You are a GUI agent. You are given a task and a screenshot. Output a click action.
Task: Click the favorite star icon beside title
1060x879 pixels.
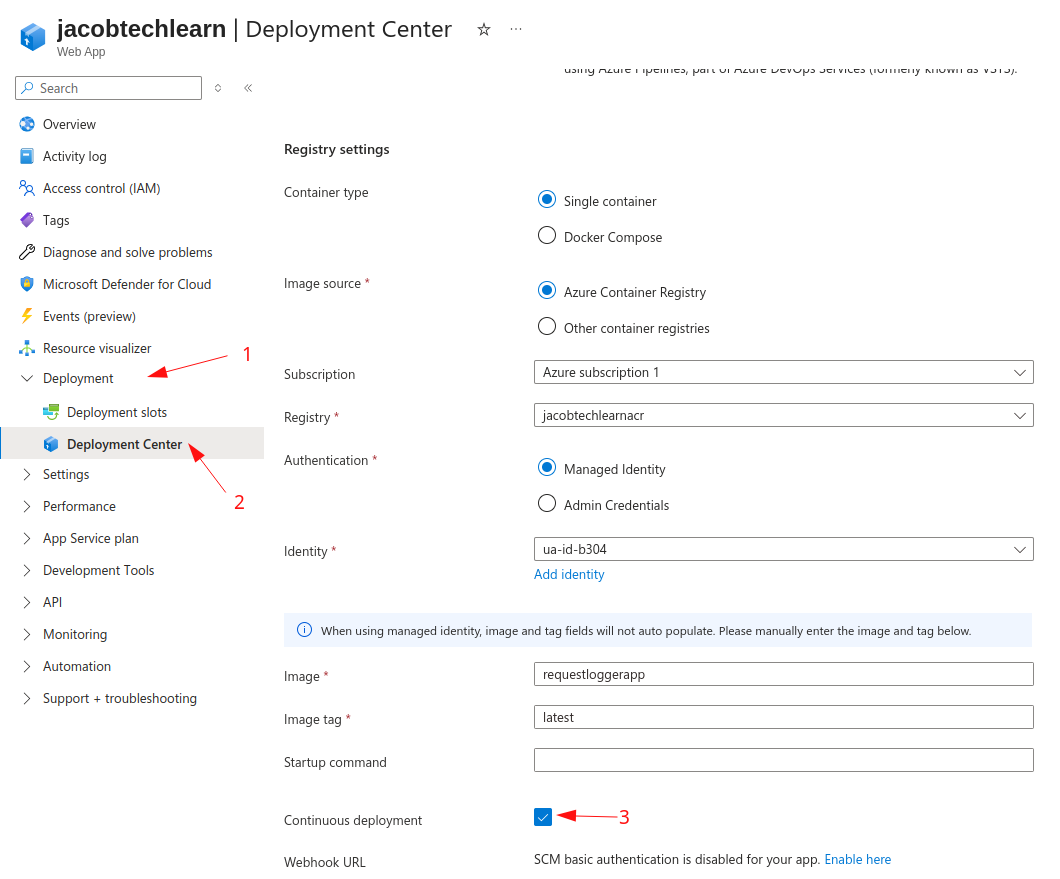[x=484, y=30]
